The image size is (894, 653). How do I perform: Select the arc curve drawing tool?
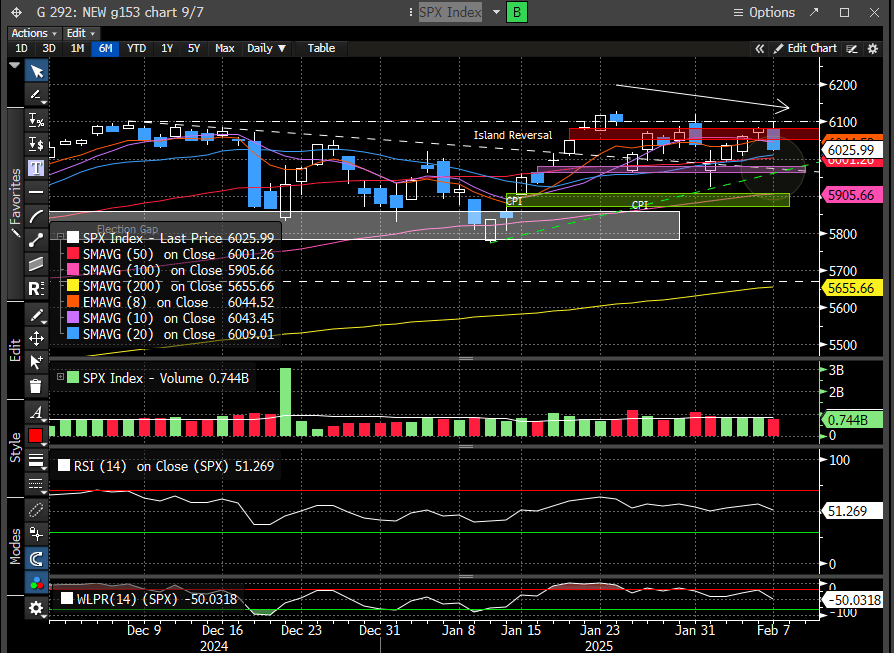coord(36,216)
